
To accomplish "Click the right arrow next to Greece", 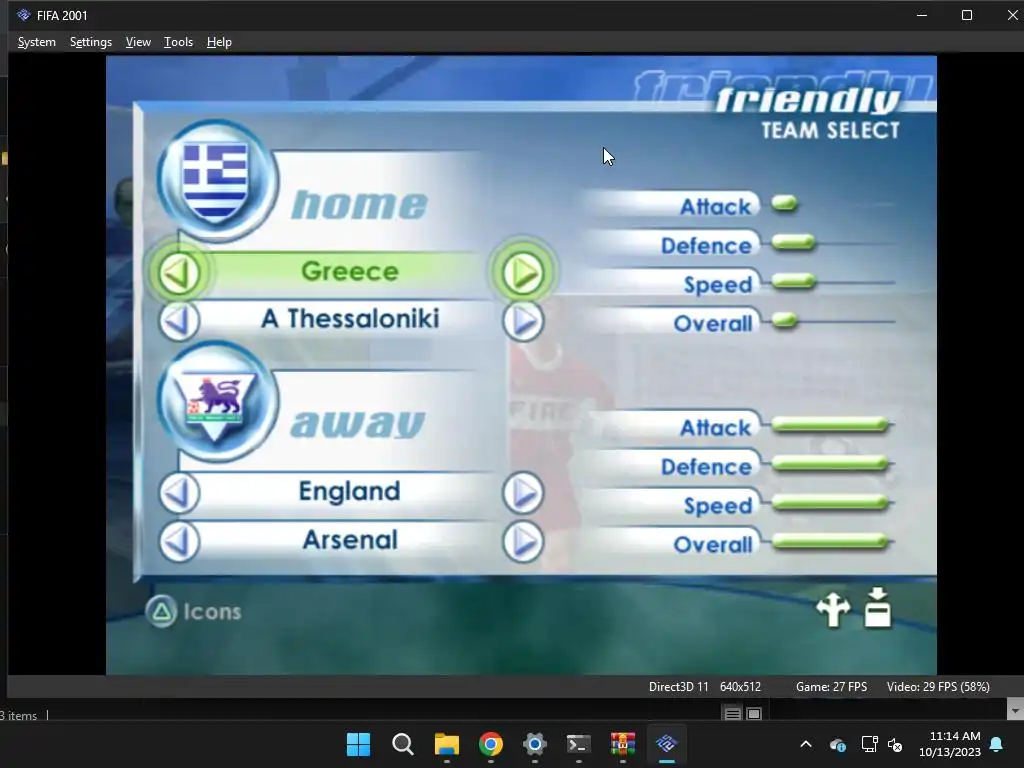I will pos(523,272).
